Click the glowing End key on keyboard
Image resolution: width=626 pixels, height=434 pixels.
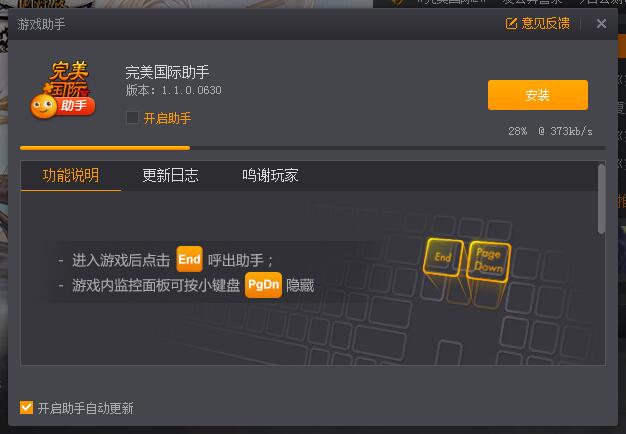coord(444,257)
